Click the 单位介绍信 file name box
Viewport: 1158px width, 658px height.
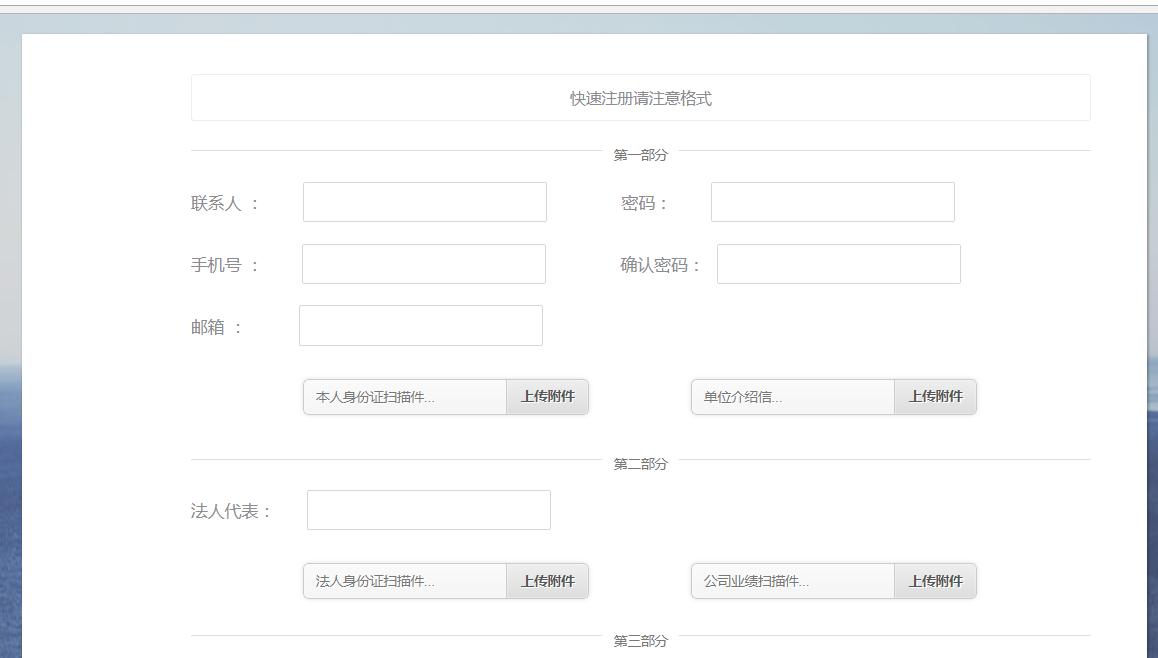792,397
